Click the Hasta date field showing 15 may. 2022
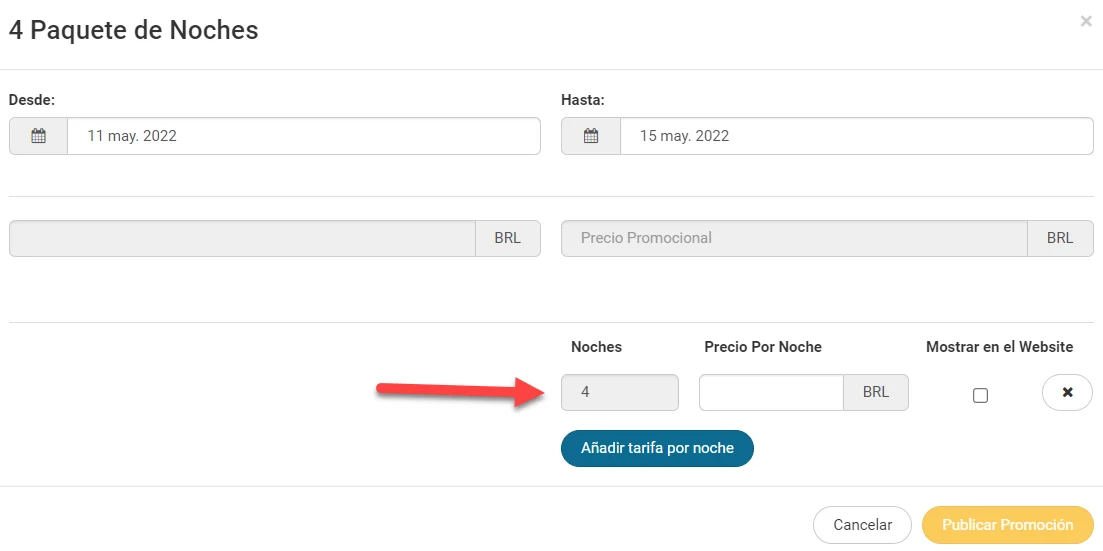Image resolution: width=1103 pixels, height=551 pixels. tap(856, 136)
